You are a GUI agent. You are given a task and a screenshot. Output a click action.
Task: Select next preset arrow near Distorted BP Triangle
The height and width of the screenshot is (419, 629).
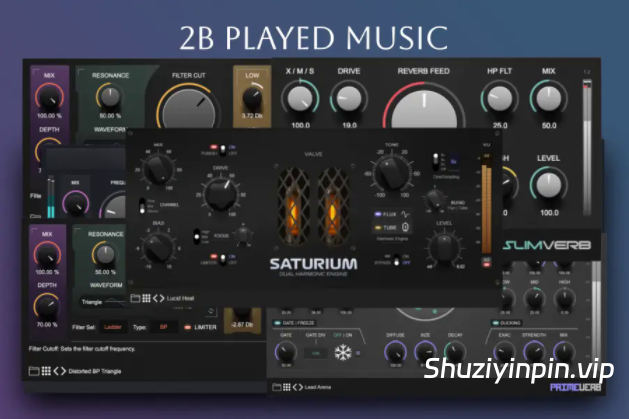point(63,371)
